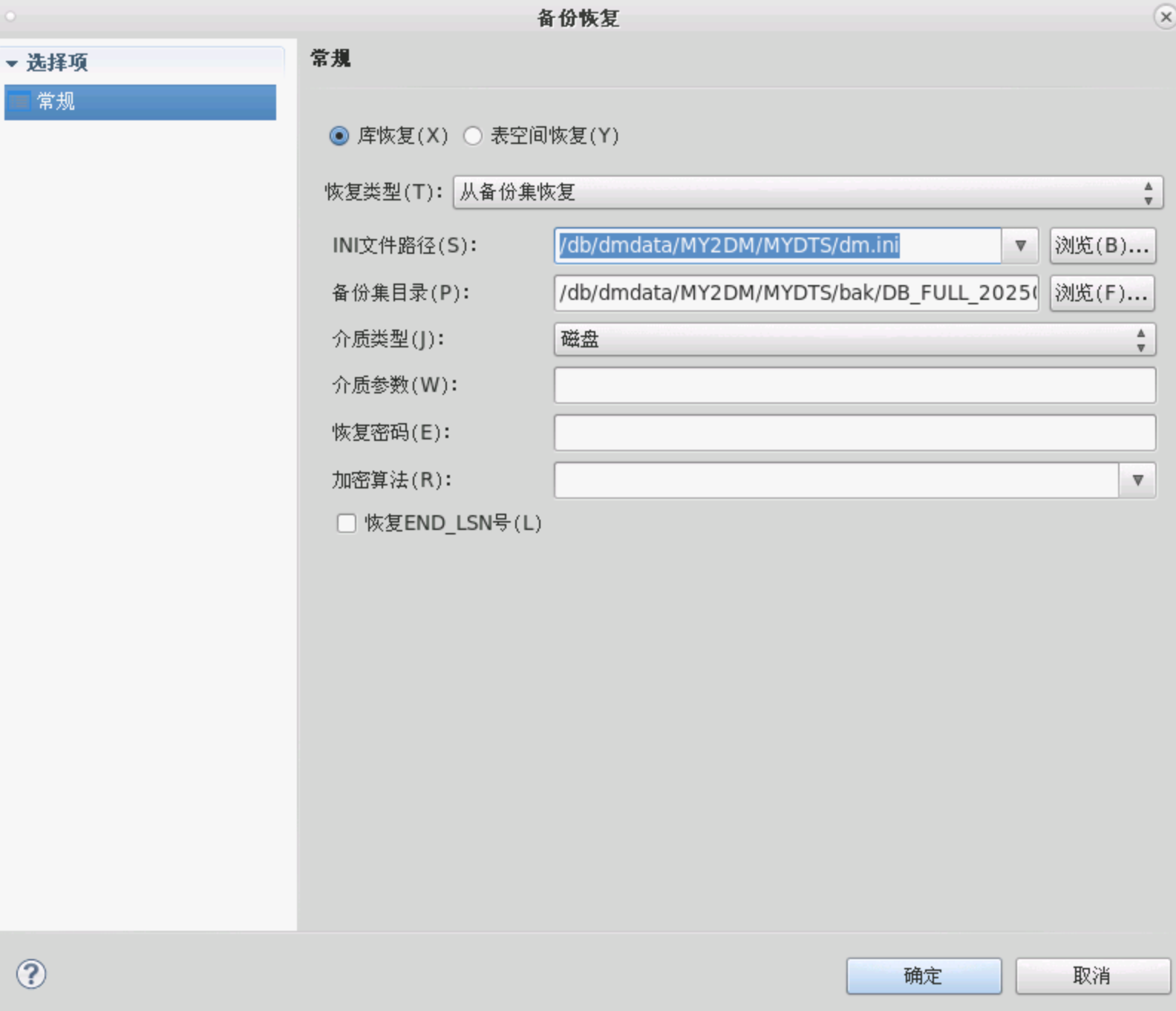Click the 备份恢复 window title

pyautogui.click(x=578, y=18)
